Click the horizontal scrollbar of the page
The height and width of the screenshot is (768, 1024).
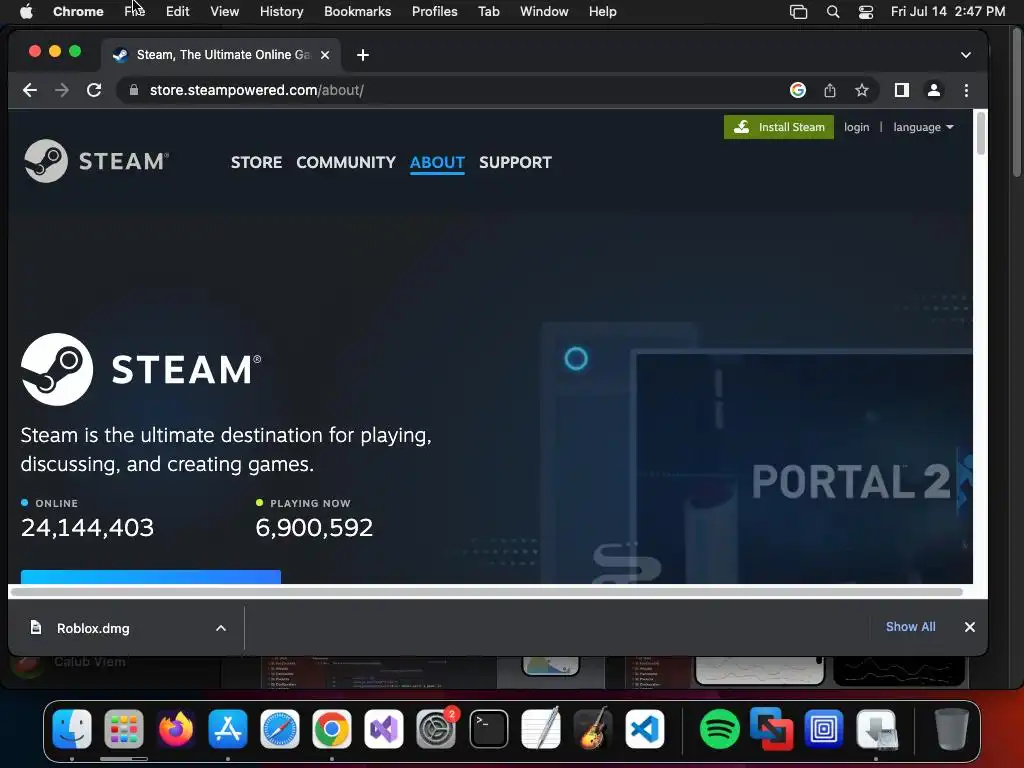click(487, 592)
